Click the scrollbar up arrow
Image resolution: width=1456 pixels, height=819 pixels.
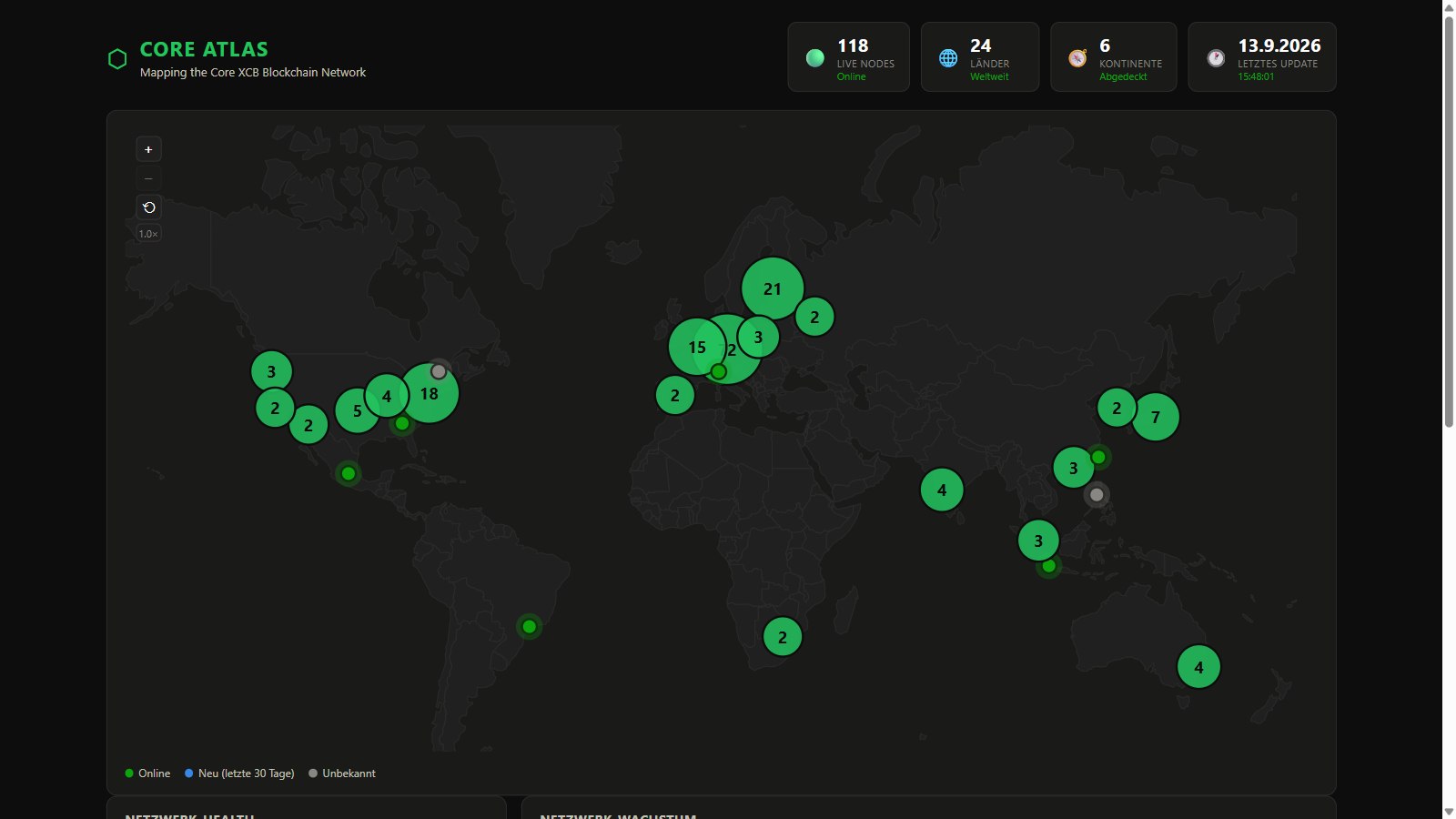click(1449, 7)
